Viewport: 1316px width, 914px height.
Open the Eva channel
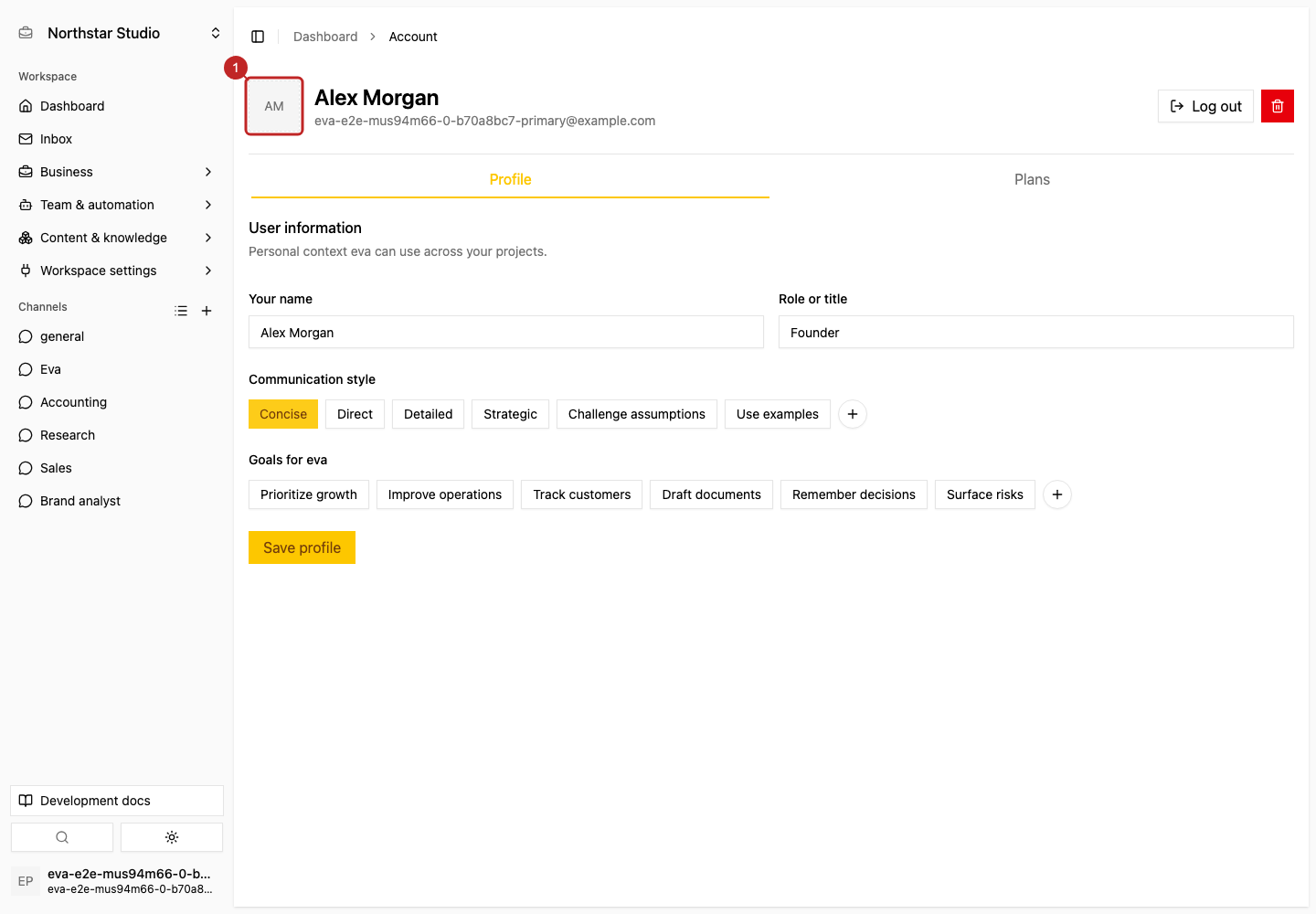[x=117, y=369]
